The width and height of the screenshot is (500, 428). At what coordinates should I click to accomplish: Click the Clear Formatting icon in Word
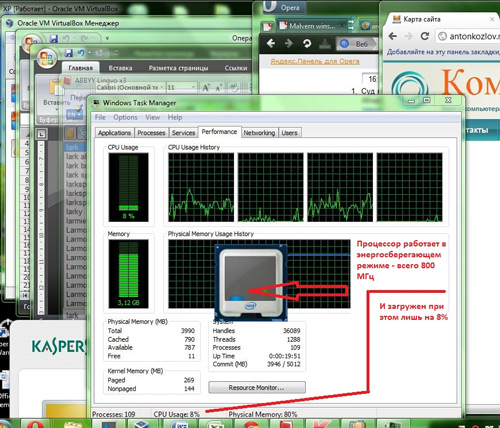click(234, 88)
